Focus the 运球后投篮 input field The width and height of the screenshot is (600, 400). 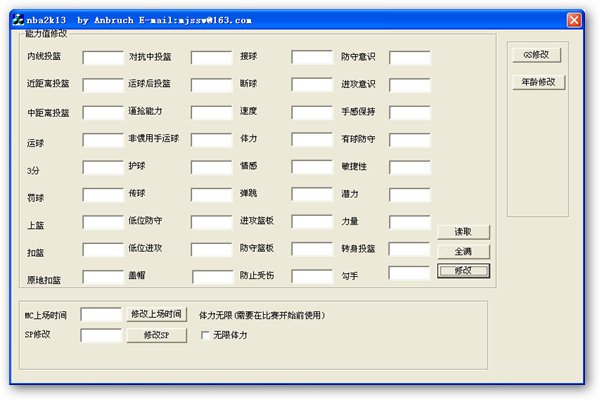212,85
